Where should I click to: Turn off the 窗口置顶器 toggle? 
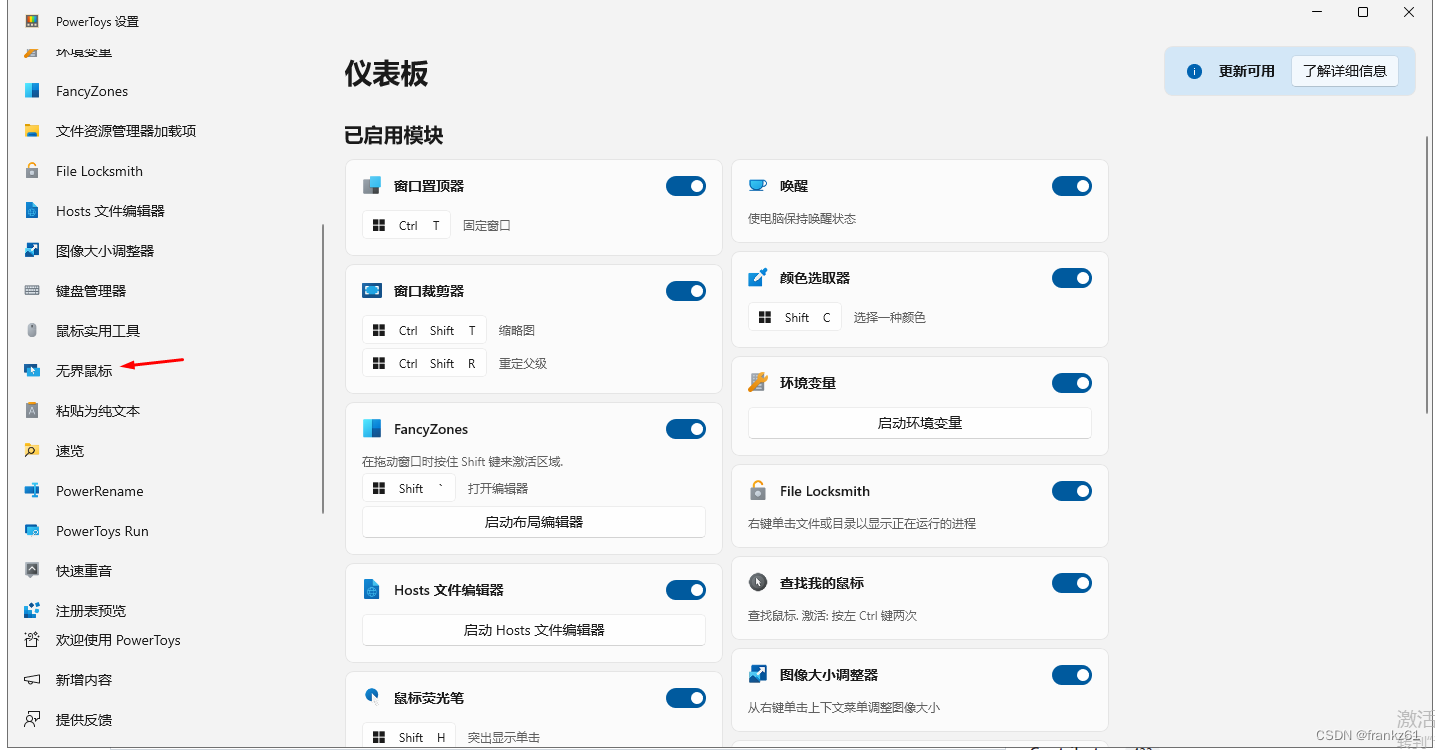pyautogui.click(x=686, y=186)
